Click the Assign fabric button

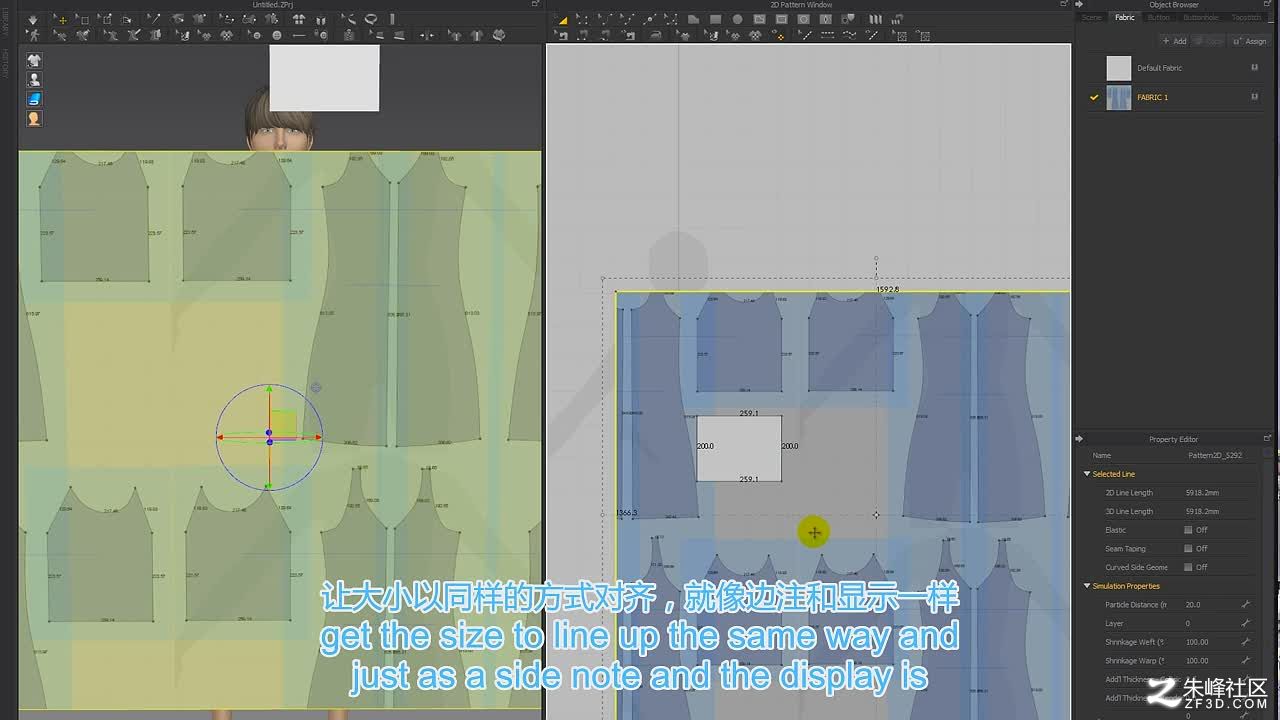[x=1251, y=41]
